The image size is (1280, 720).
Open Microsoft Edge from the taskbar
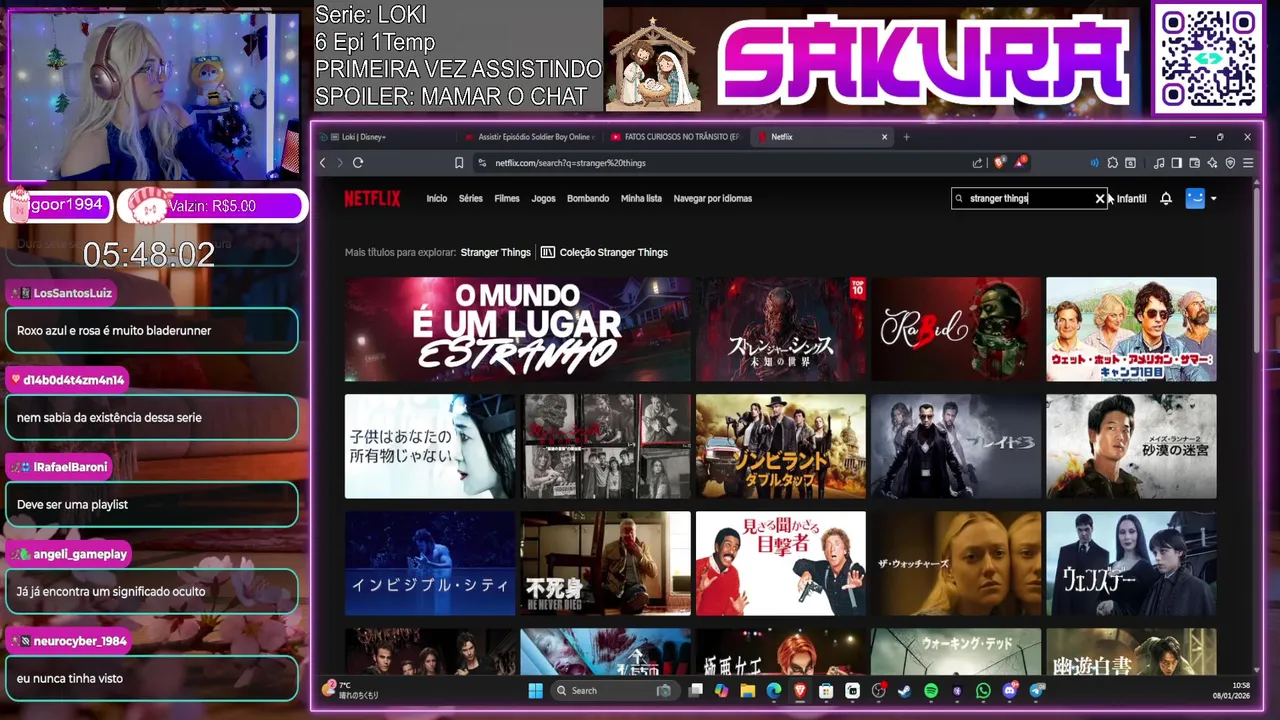[x=774, y=690]
